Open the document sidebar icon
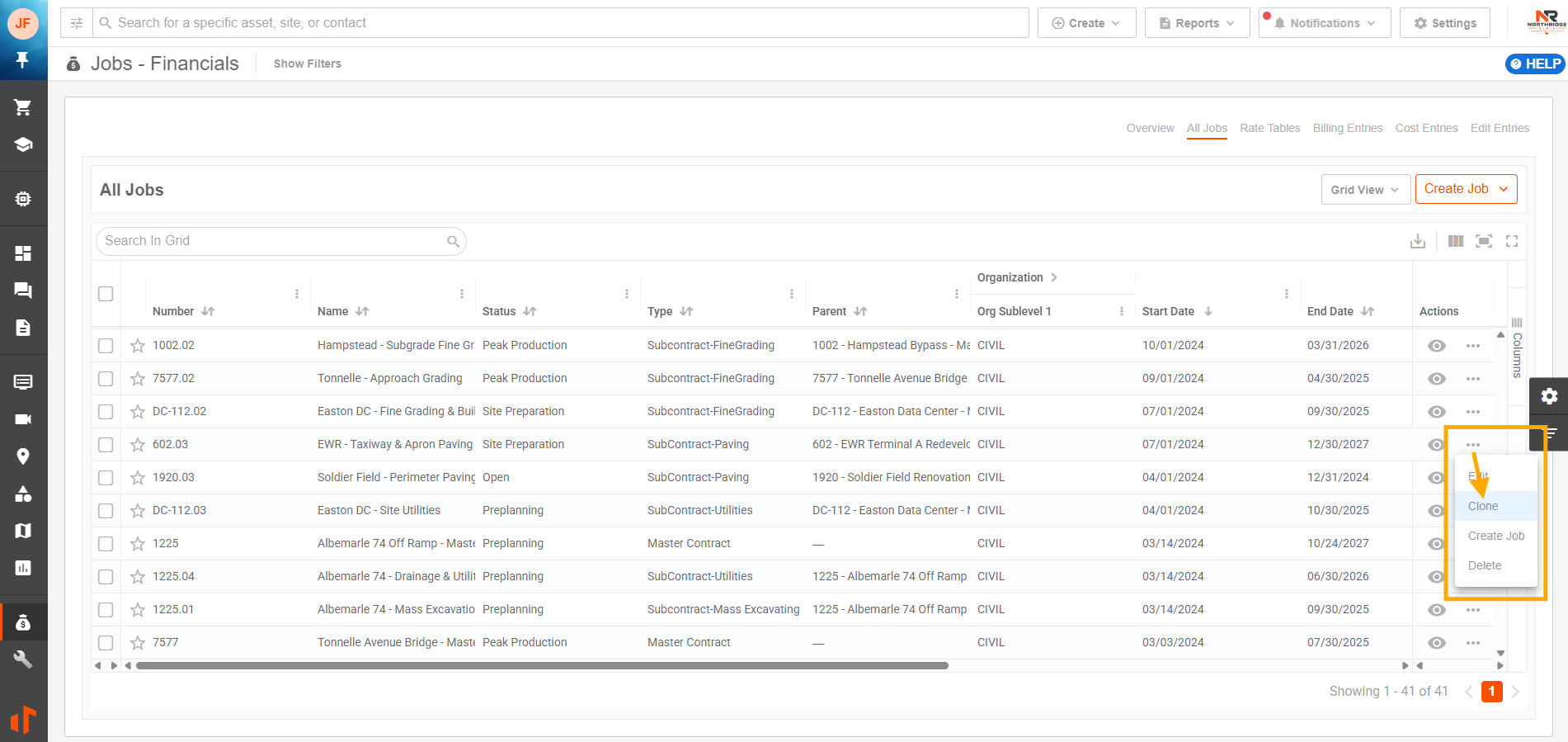The image size is (1568, 742). 23,328
